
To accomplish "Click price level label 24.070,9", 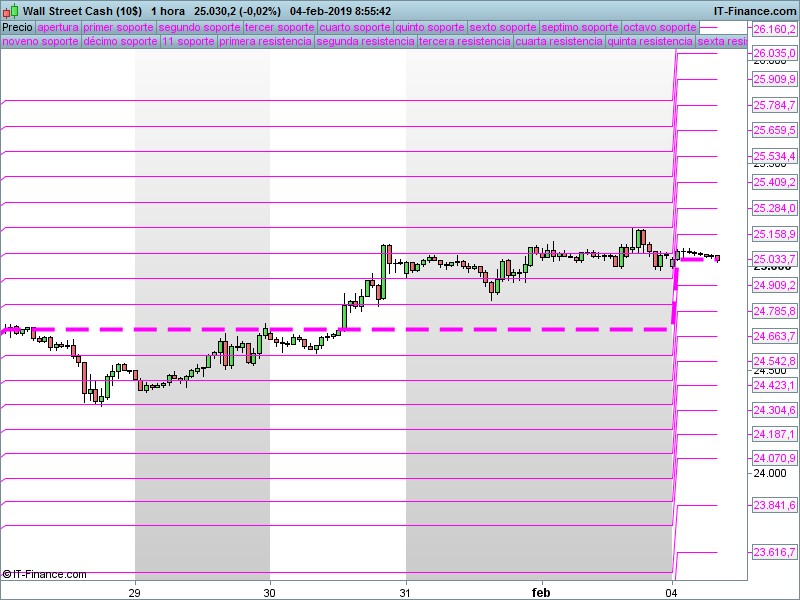I will (774, 458).
